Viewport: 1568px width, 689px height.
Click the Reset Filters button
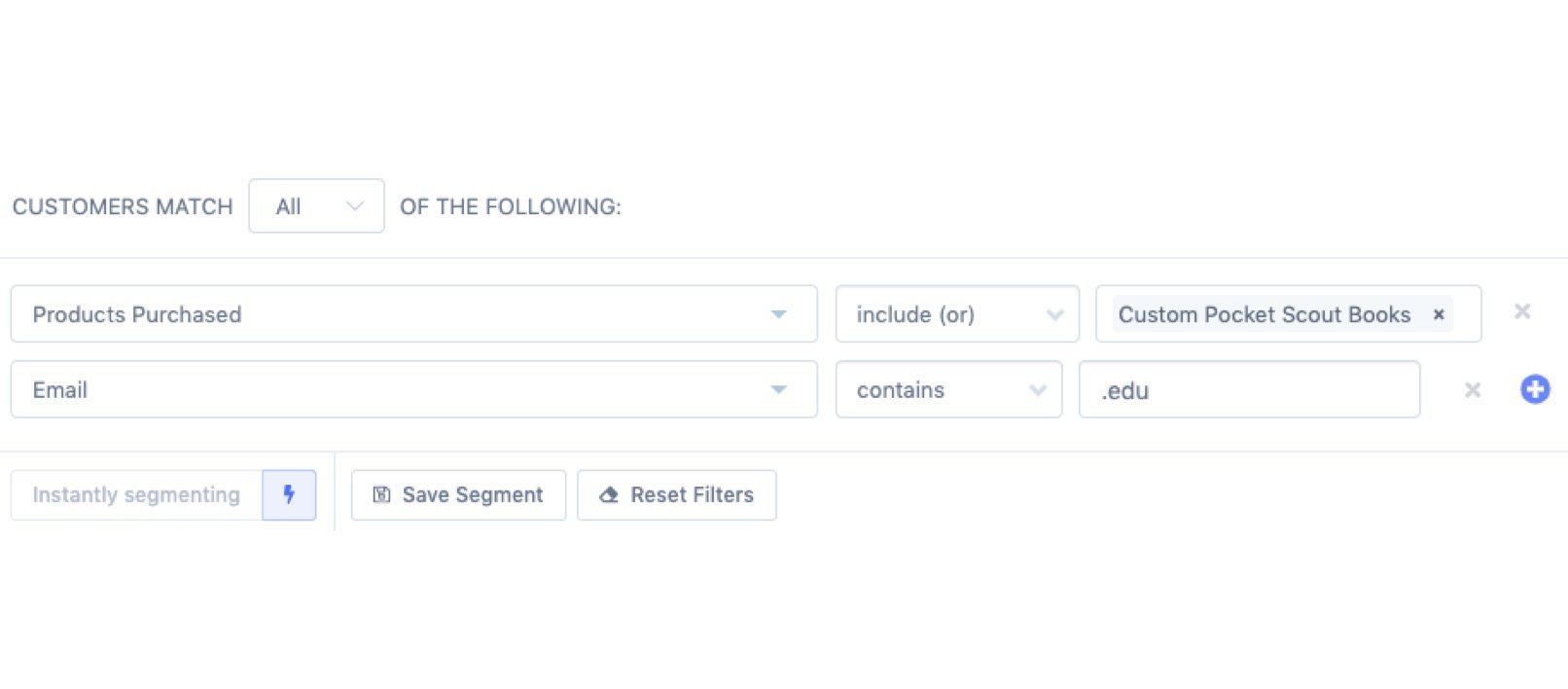tap(677, 495)
